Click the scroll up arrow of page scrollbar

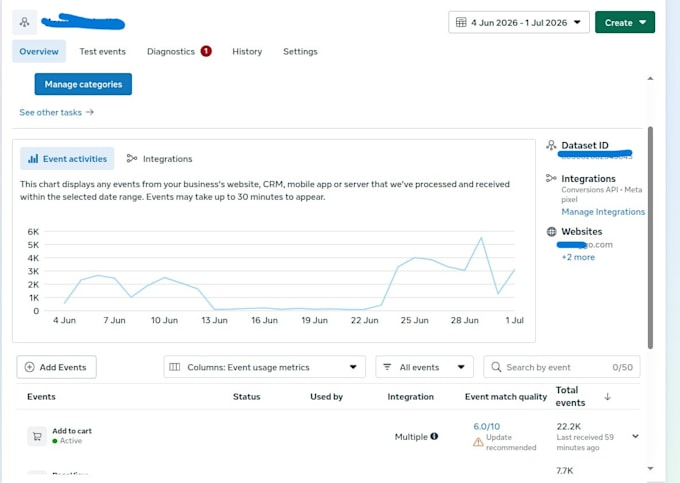coord(650,78)
